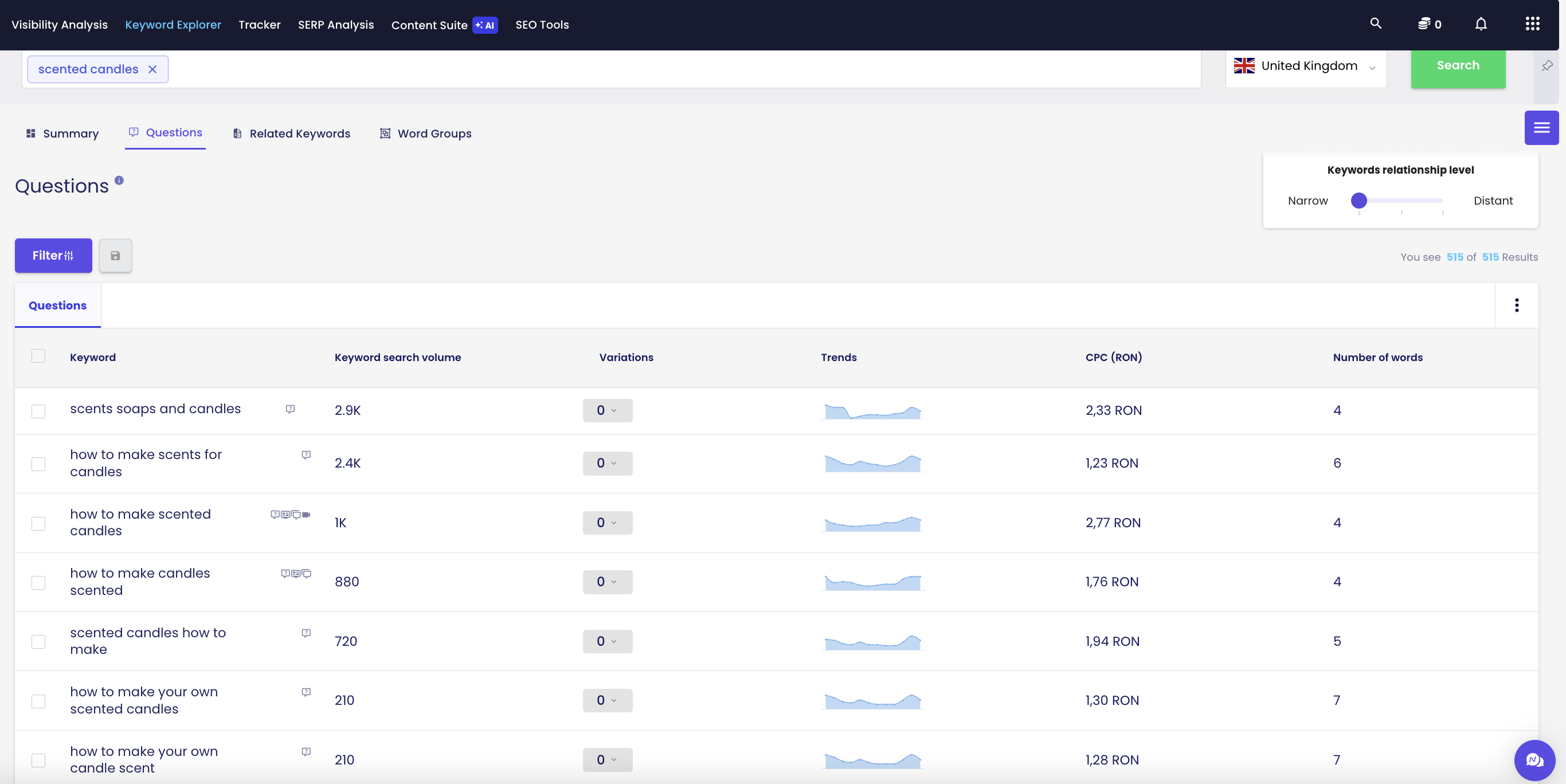Open the United Kingdom country dropdown

pos(1306,66)
